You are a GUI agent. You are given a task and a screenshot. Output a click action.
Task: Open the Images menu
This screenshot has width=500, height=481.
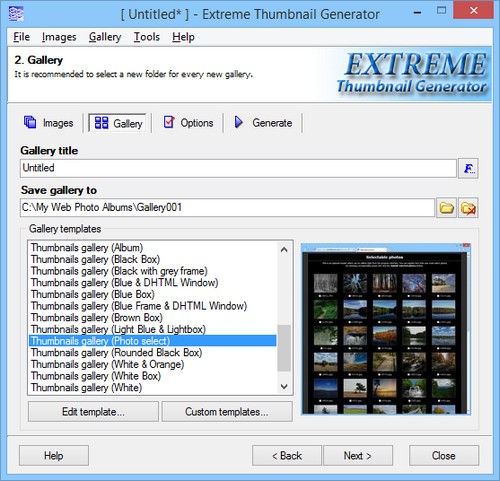(59, 37)
